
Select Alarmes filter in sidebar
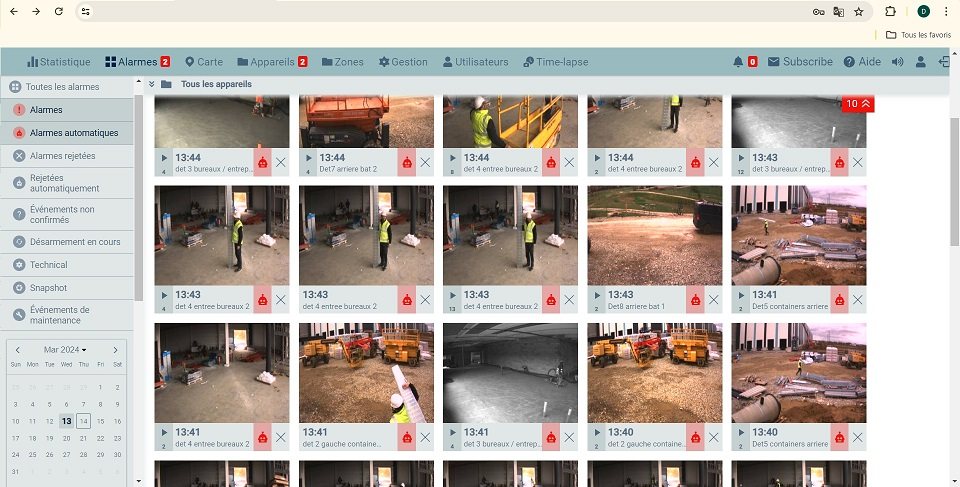67,110
